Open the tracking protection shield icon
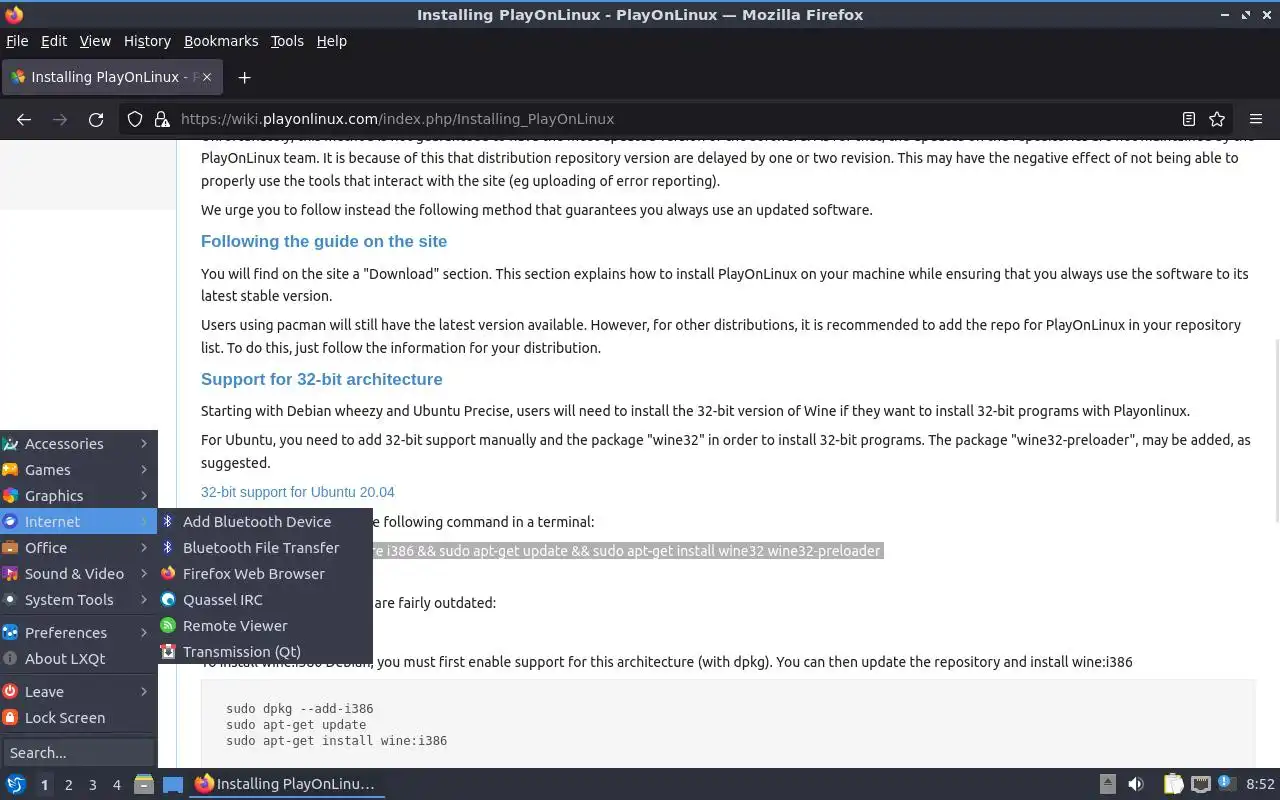The width and height of the screenshot is (1280, 800). (135, 119)
